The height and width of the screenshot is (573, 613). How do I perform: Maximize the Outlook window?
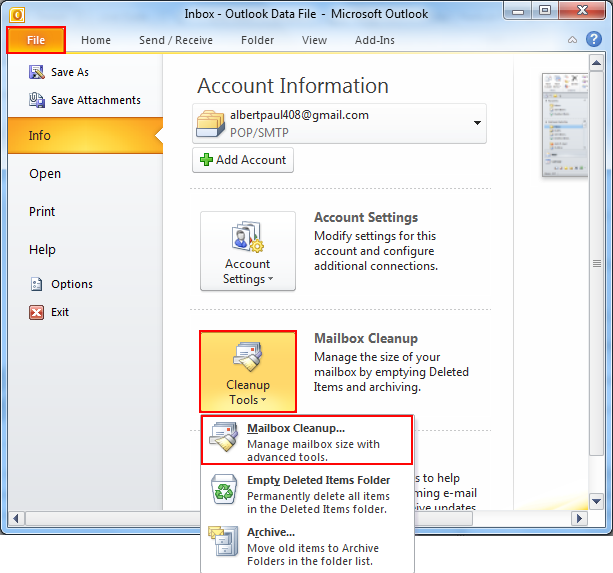coord(545,10)
